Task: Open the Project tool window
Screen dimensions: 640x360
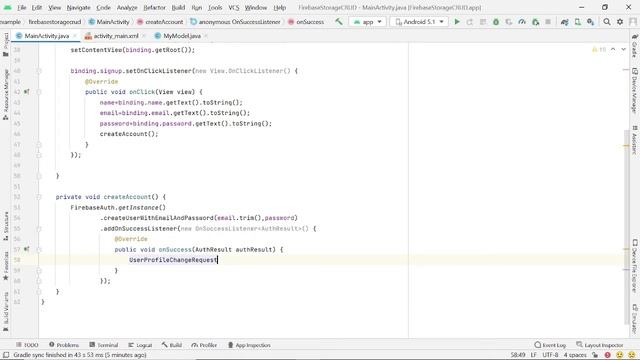Action: 6,44
